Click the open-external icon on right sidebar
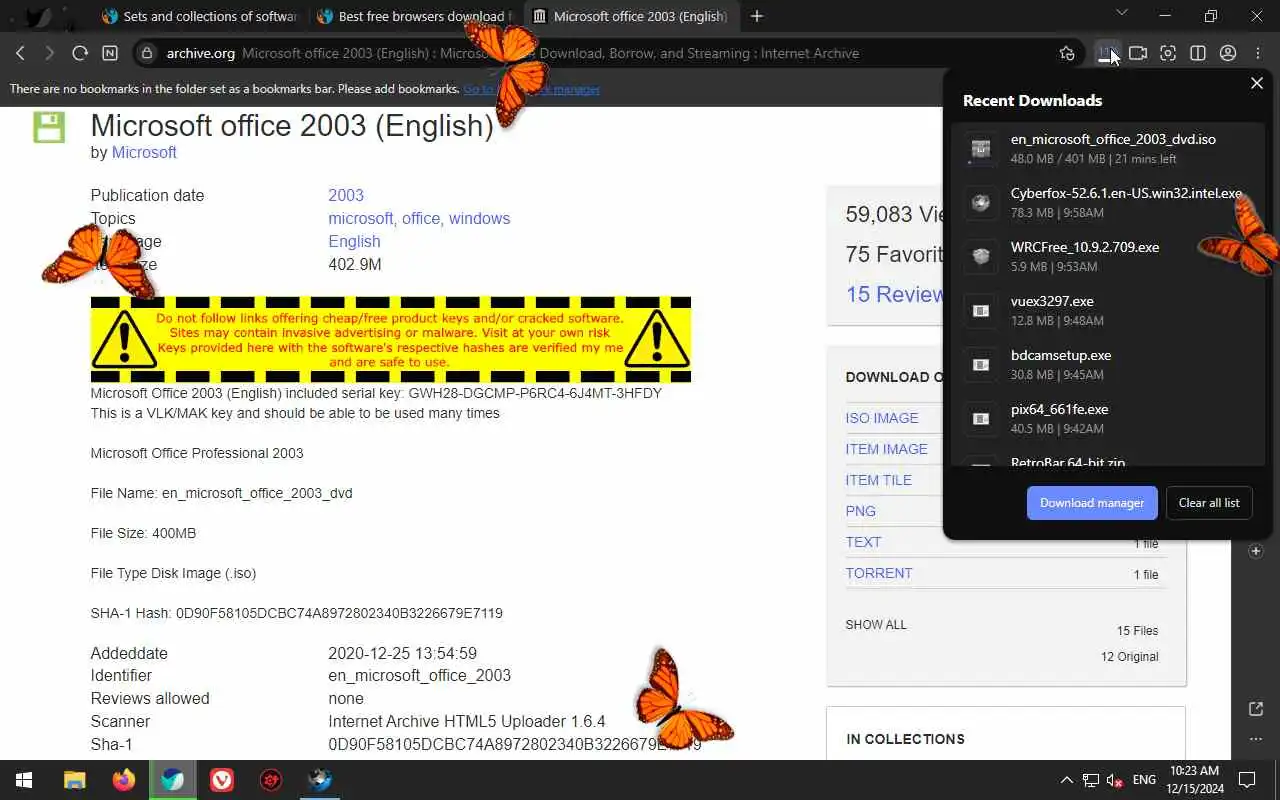 tap(1256, 709)
